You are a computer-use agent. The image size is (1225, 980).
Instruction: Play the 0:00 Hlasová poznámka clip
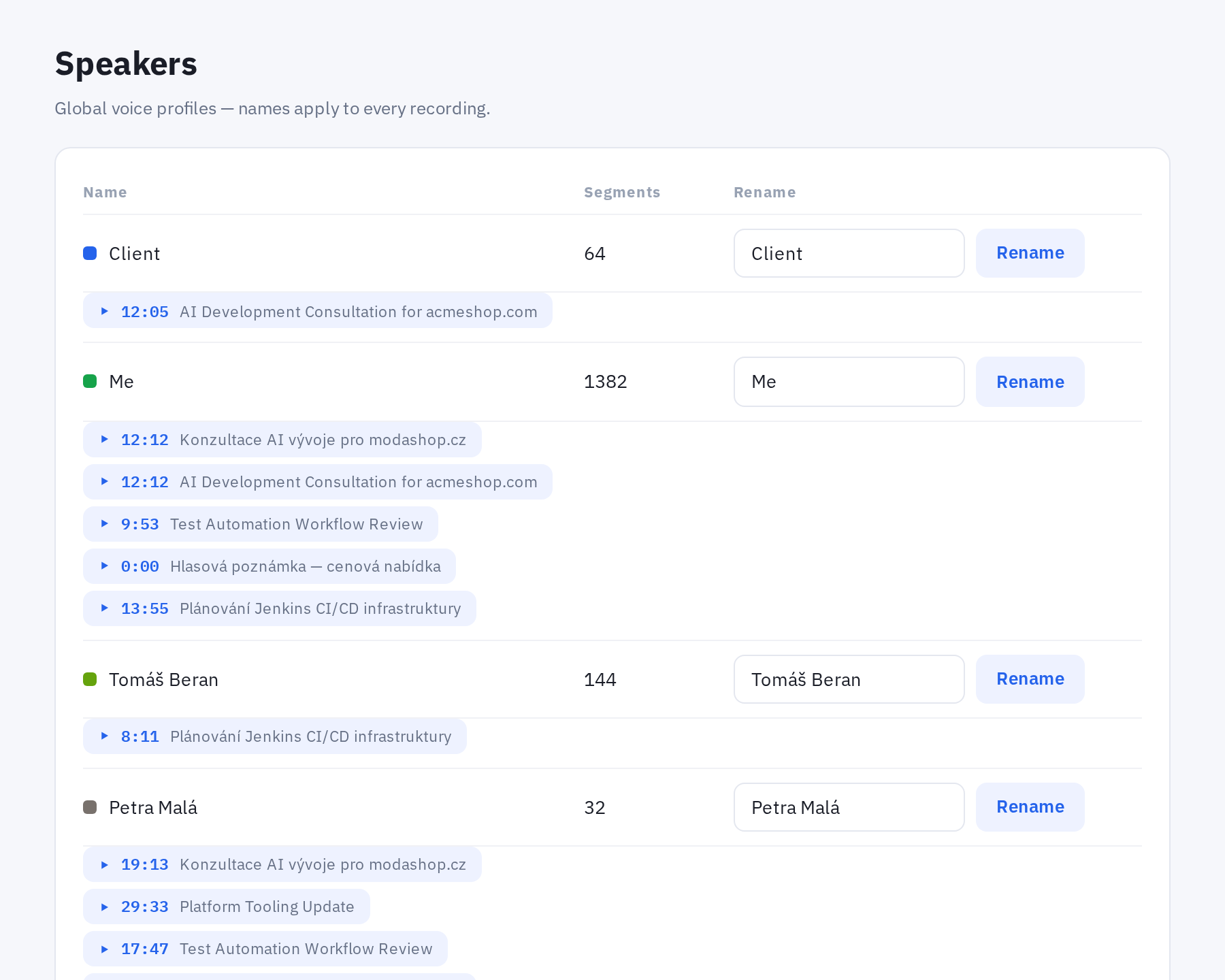tap(269, 566)
